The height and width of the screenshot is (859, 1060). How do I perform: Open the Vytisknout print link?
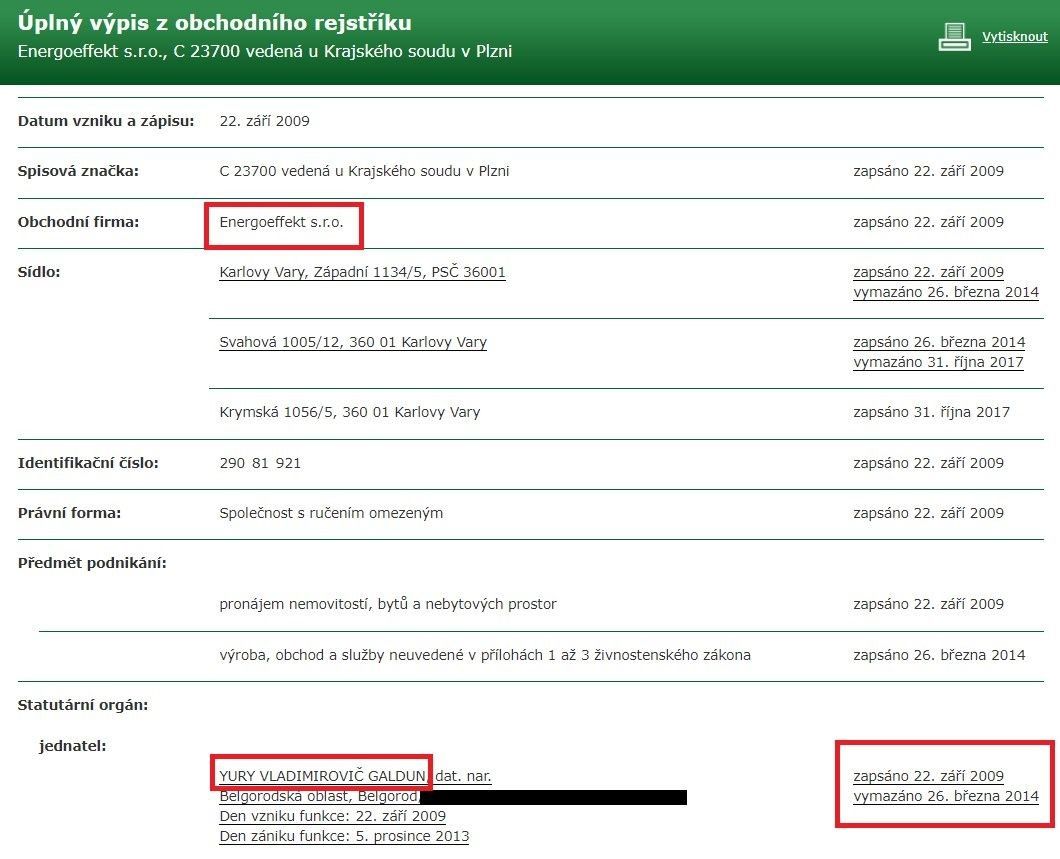(1014, 36)
